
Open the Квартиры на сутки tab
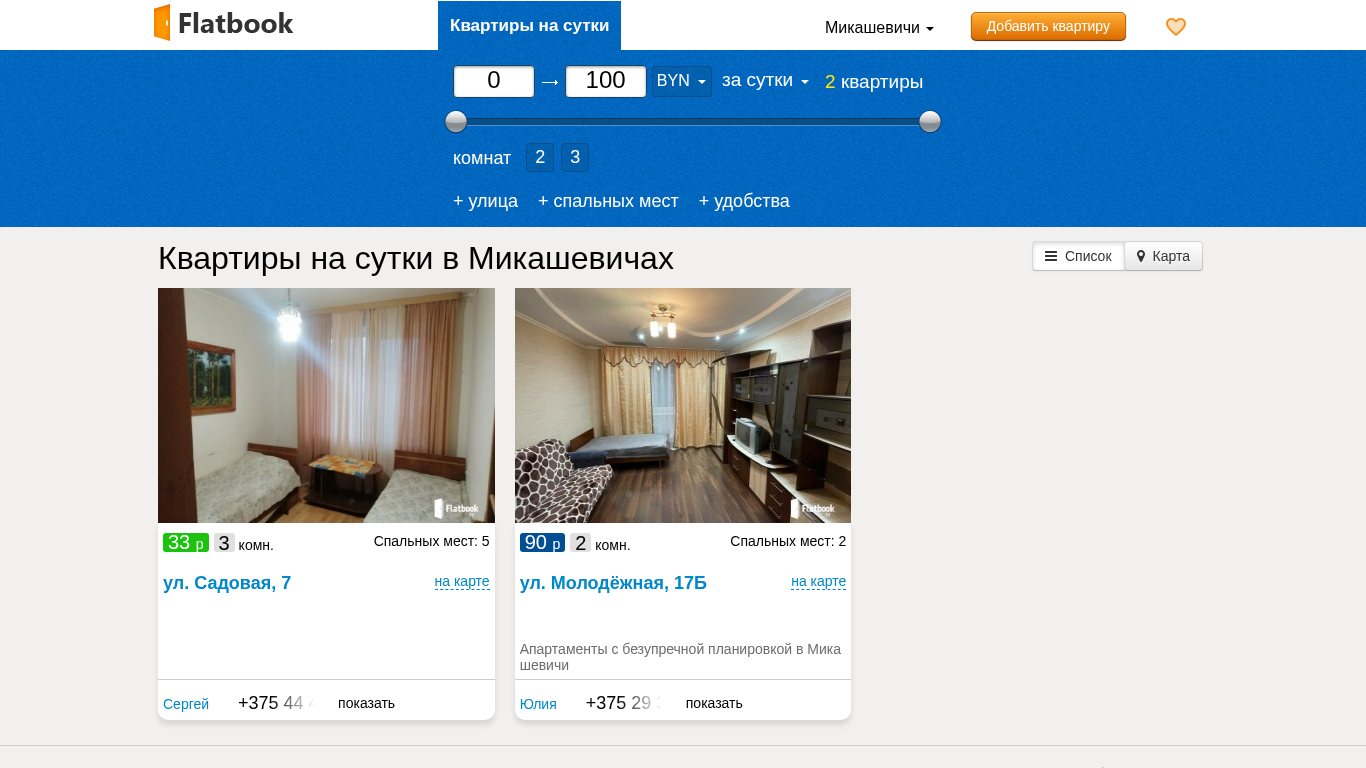529,26
